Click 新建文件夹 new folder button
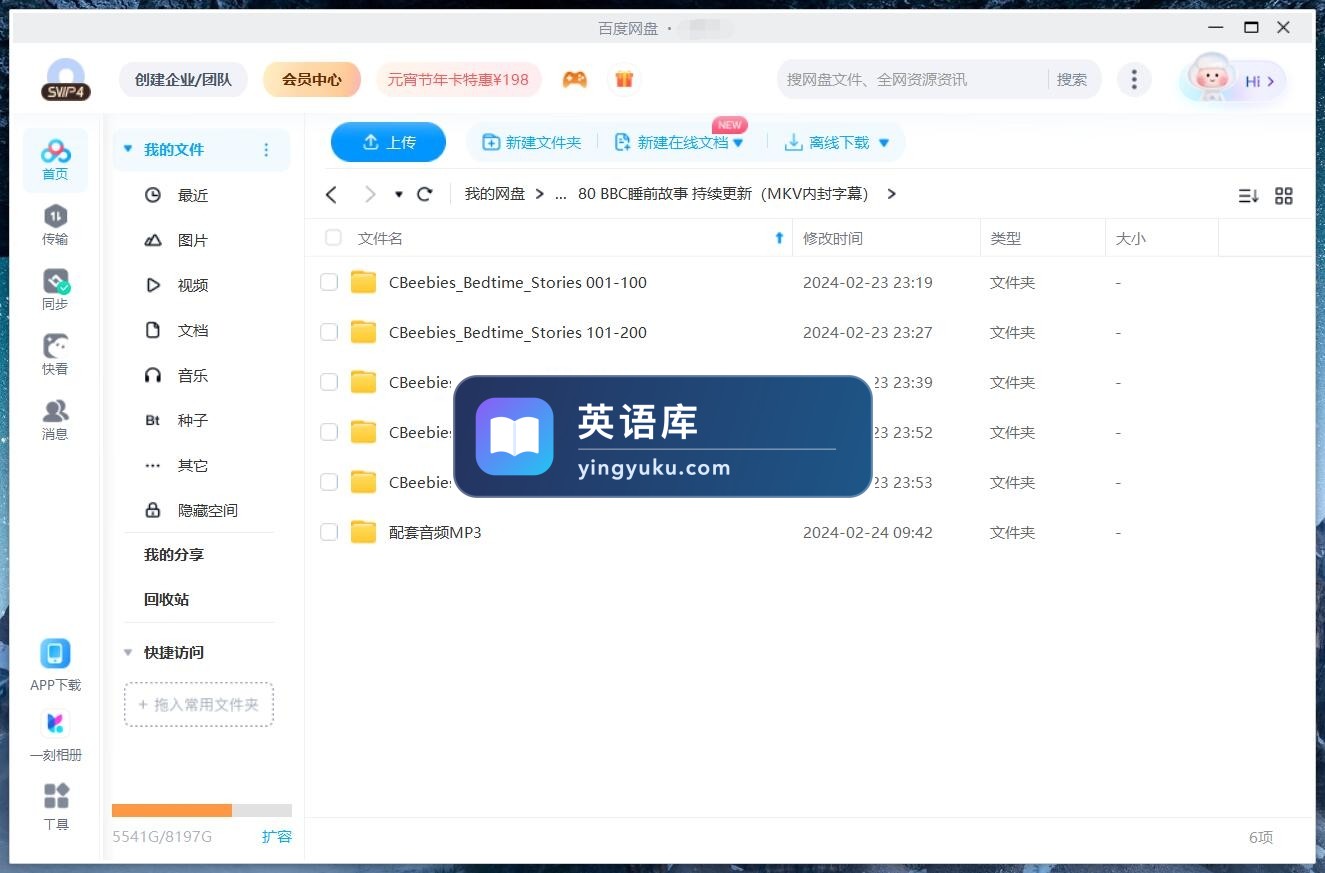 [531, 143]
